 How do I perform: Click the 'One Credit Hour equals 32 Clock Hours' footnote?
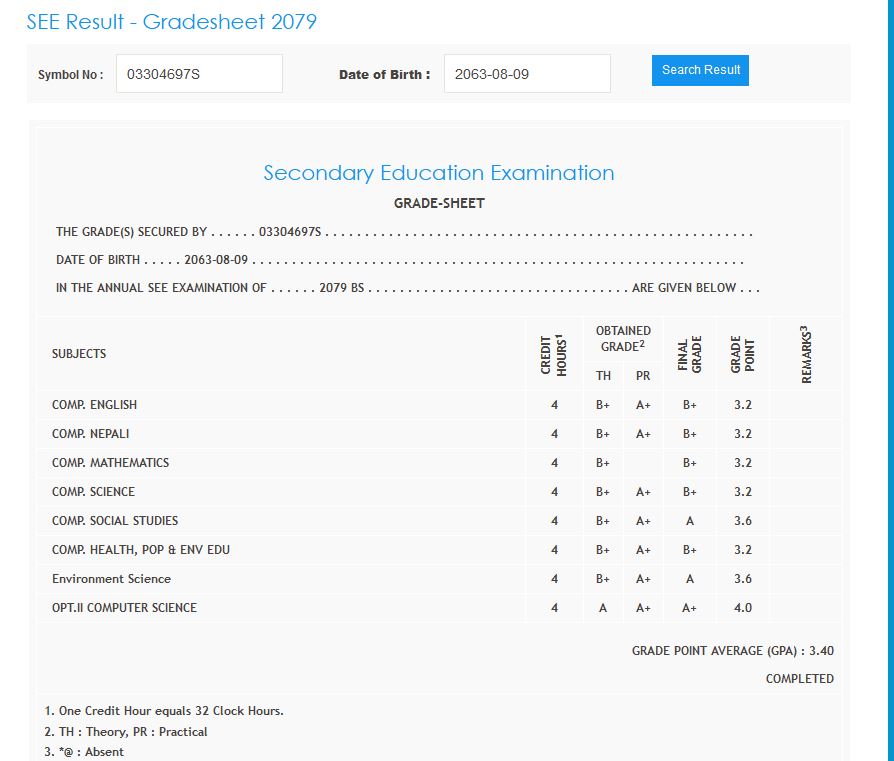point(163,711)
